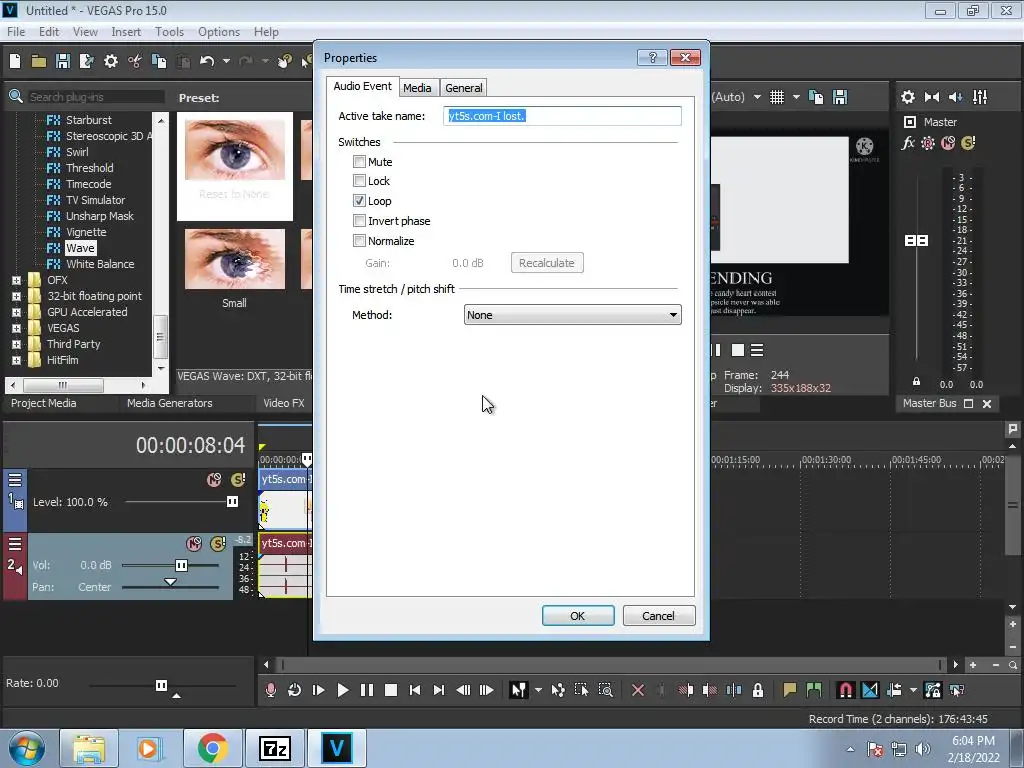Click the Small wave preset thumbnail

pyautogui.click(x=234, y=259)
